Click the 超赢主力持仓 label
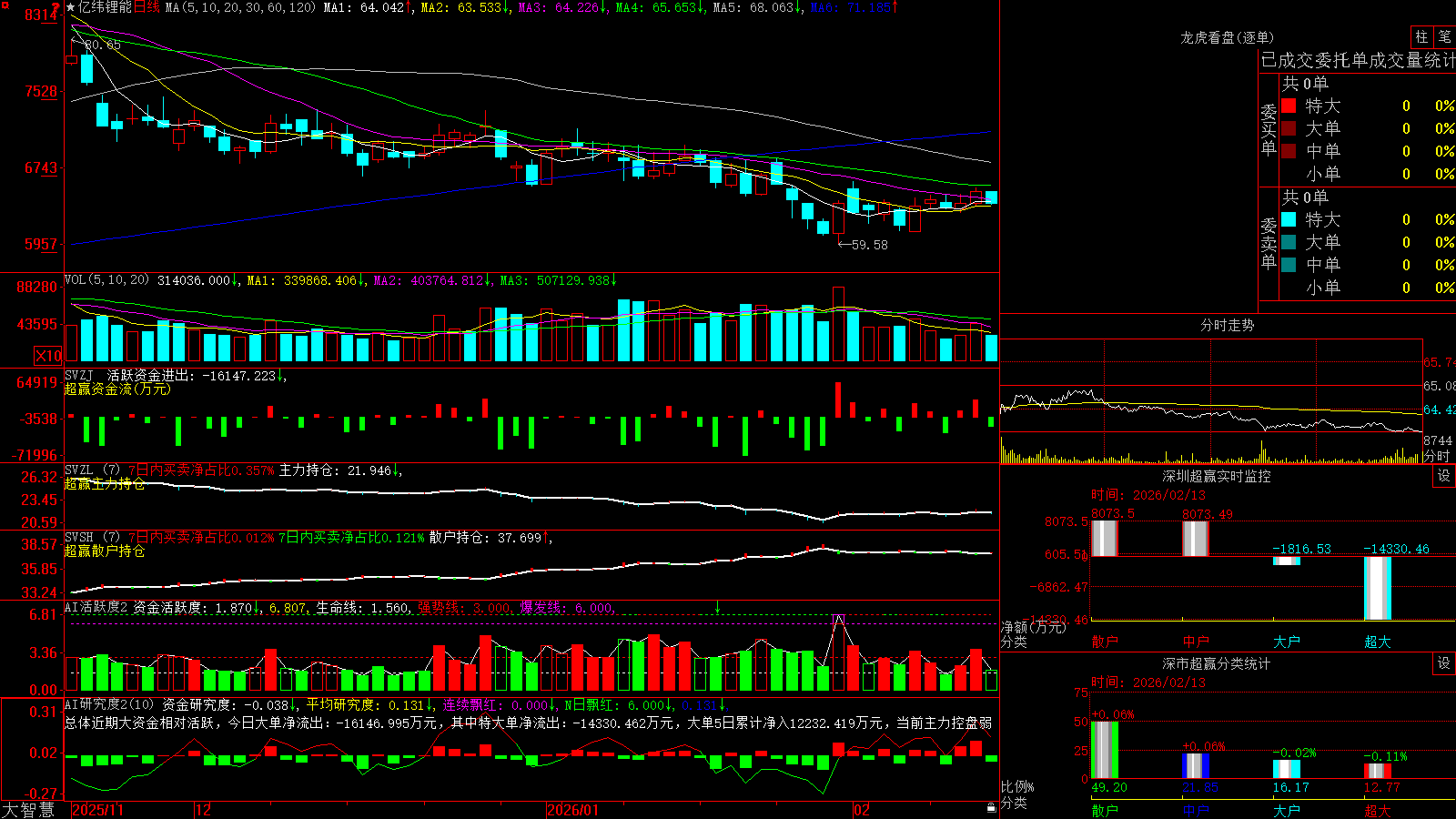 (105, 483)
